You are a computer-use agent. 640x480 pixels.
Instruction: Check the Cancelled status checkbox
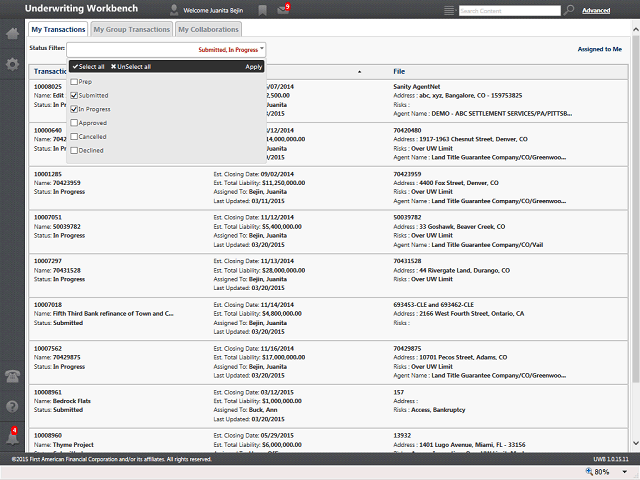(74, 137)
